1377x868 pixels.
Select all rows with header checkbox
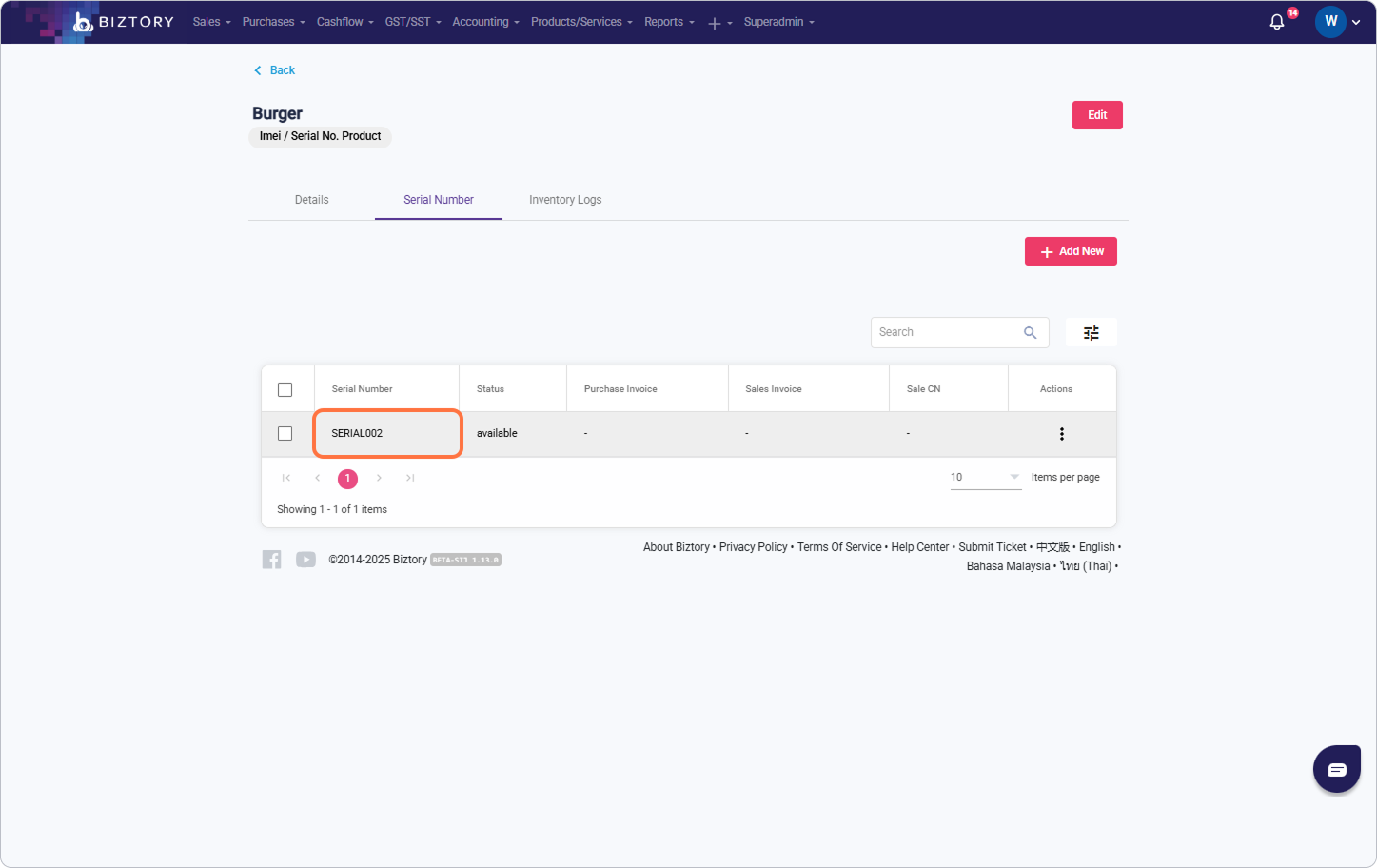point(285,389)
